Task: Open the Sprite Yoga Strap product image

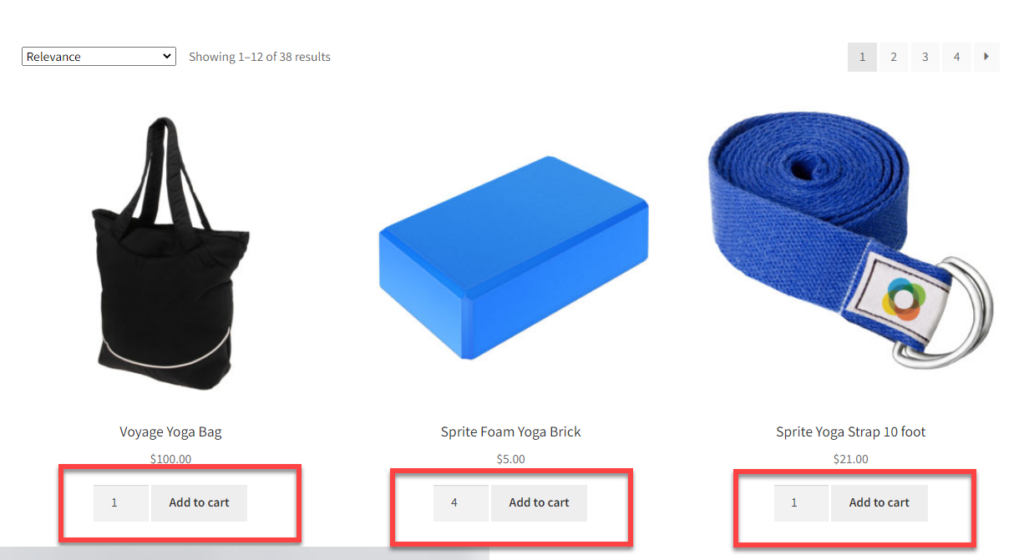Action: point(850,240)
